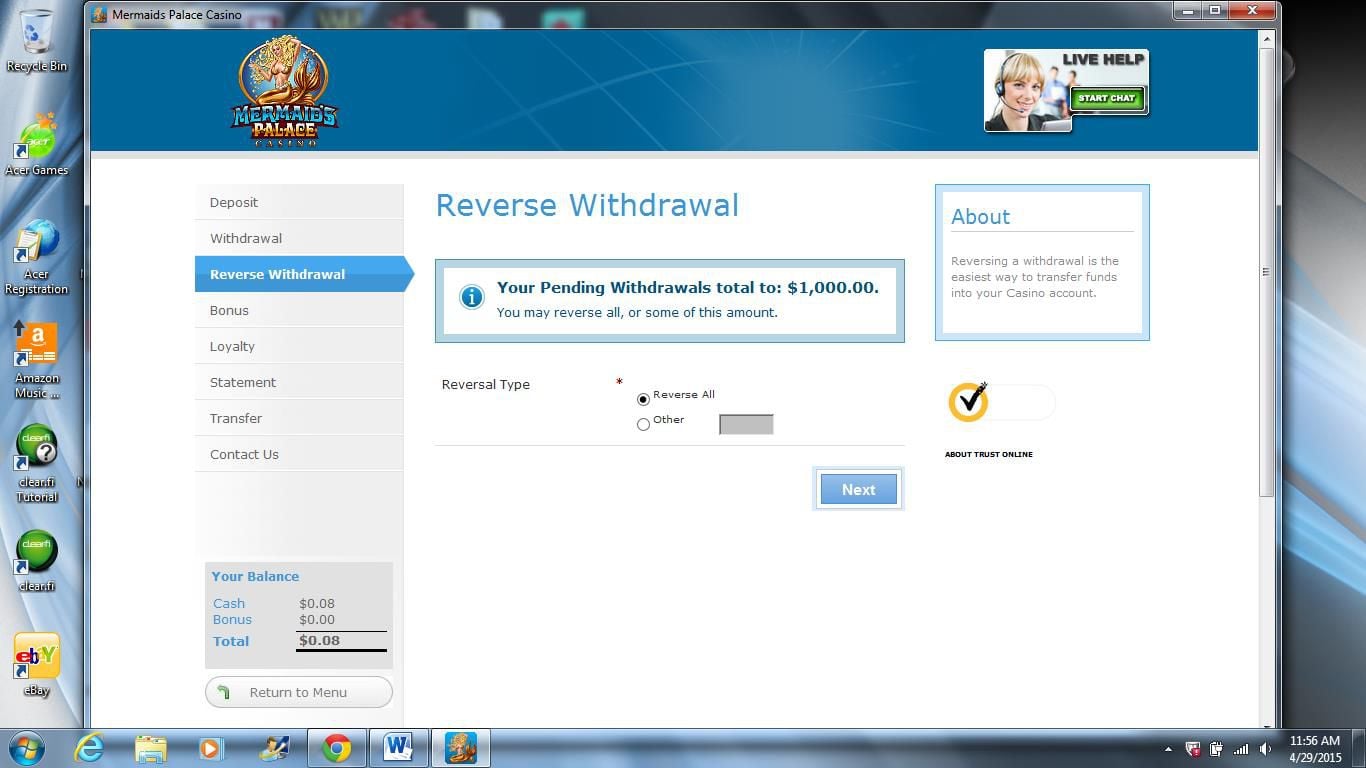Open the Windows Start menu
The image size is (1366, 768).
pyautogui.click(x=27, y=748)
